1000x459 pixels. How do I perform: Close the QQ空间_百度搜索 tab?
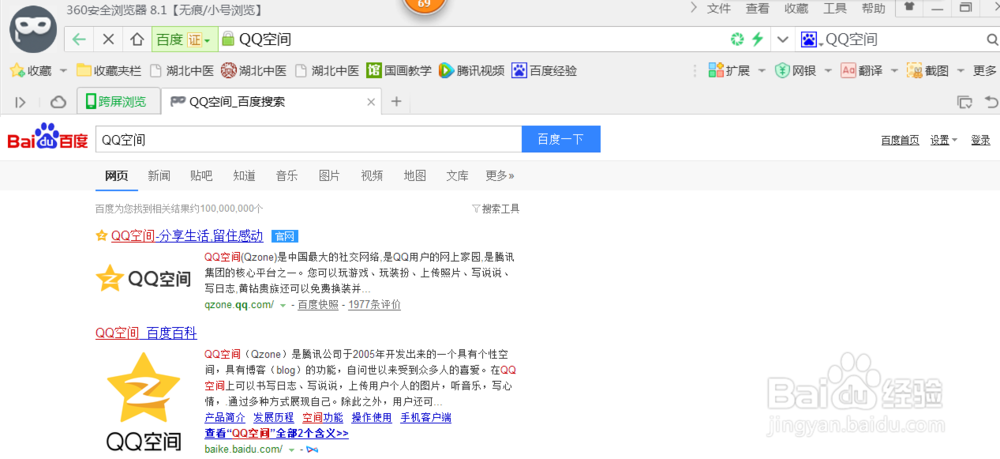371,102
